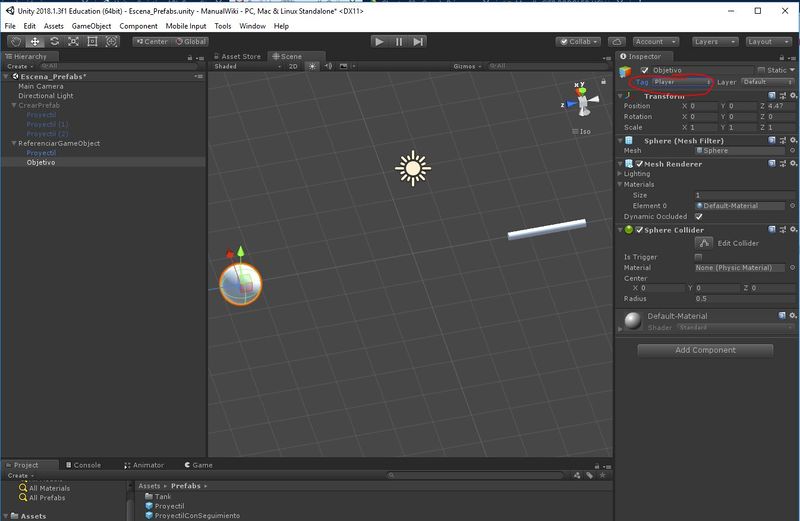This screenshot has height=521, width=800.
Task: Open the Window menu
Action: [x=253, y=26]
